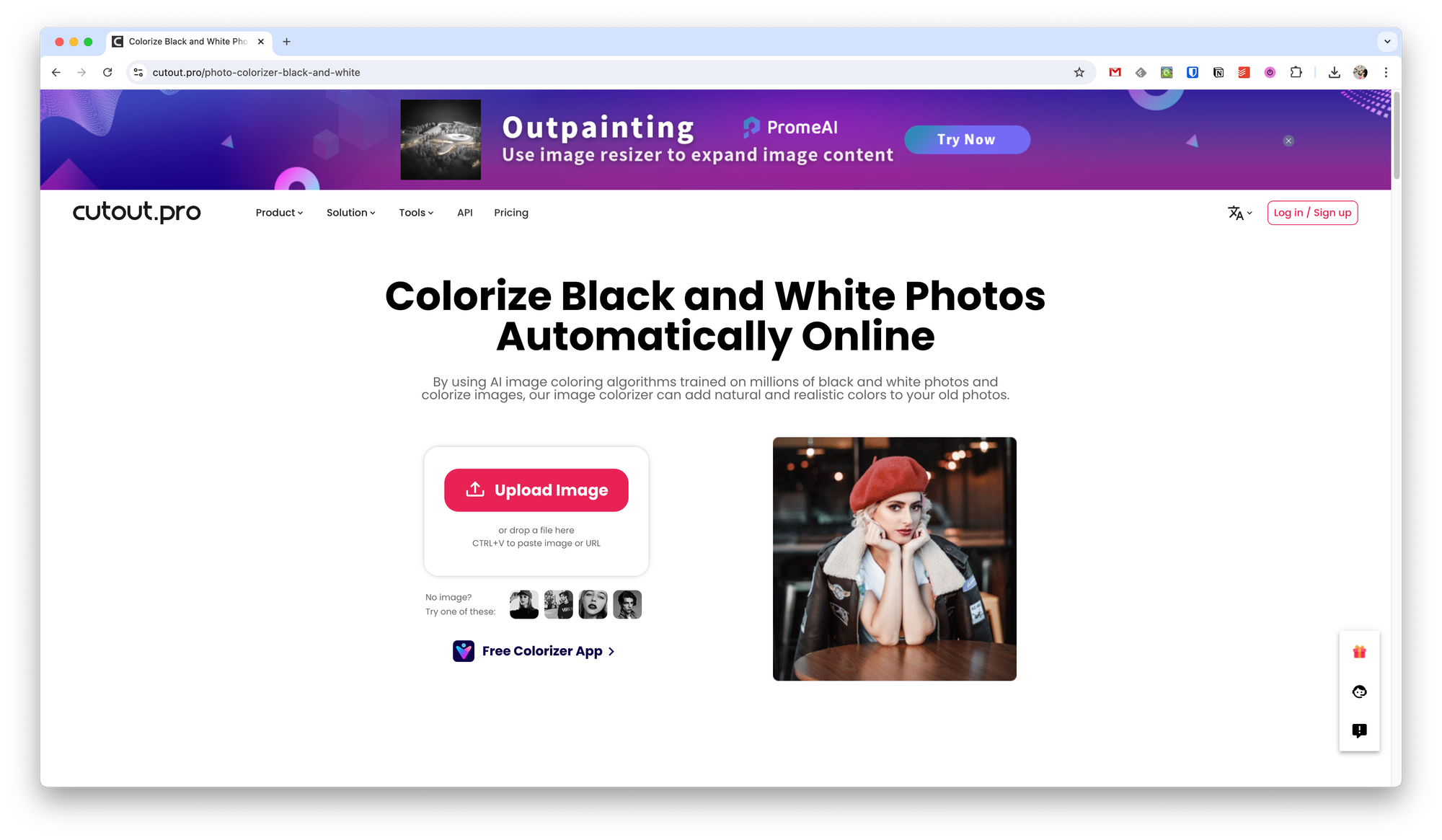
Task: Close the Outpainting ad banner
Action: pyautogui.click(x=1288, y=141)
